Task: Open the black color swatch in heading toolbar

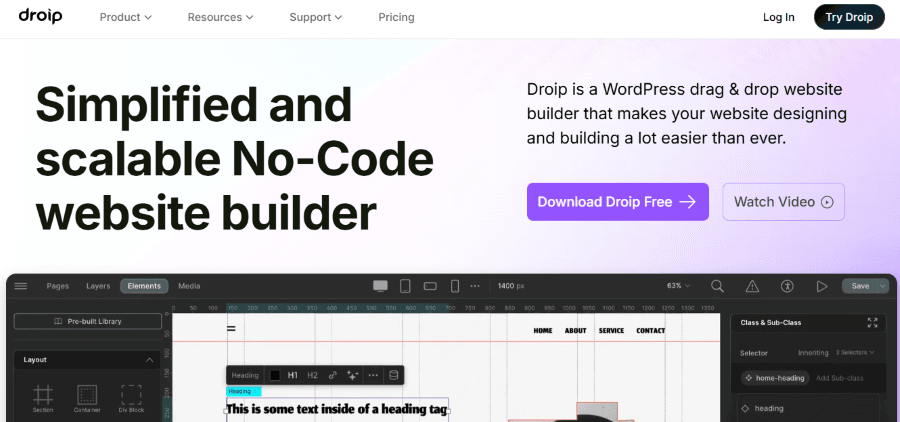Action: coord(275,375)
